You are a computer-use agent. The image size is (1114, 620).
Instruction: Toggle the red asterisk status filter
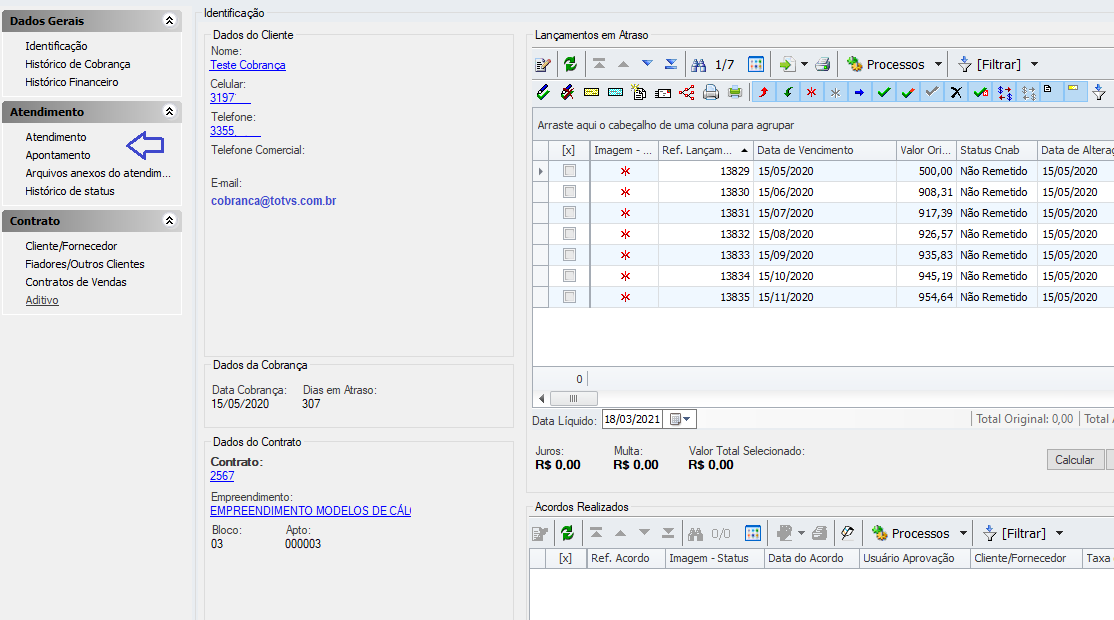[x=811, y=92]
